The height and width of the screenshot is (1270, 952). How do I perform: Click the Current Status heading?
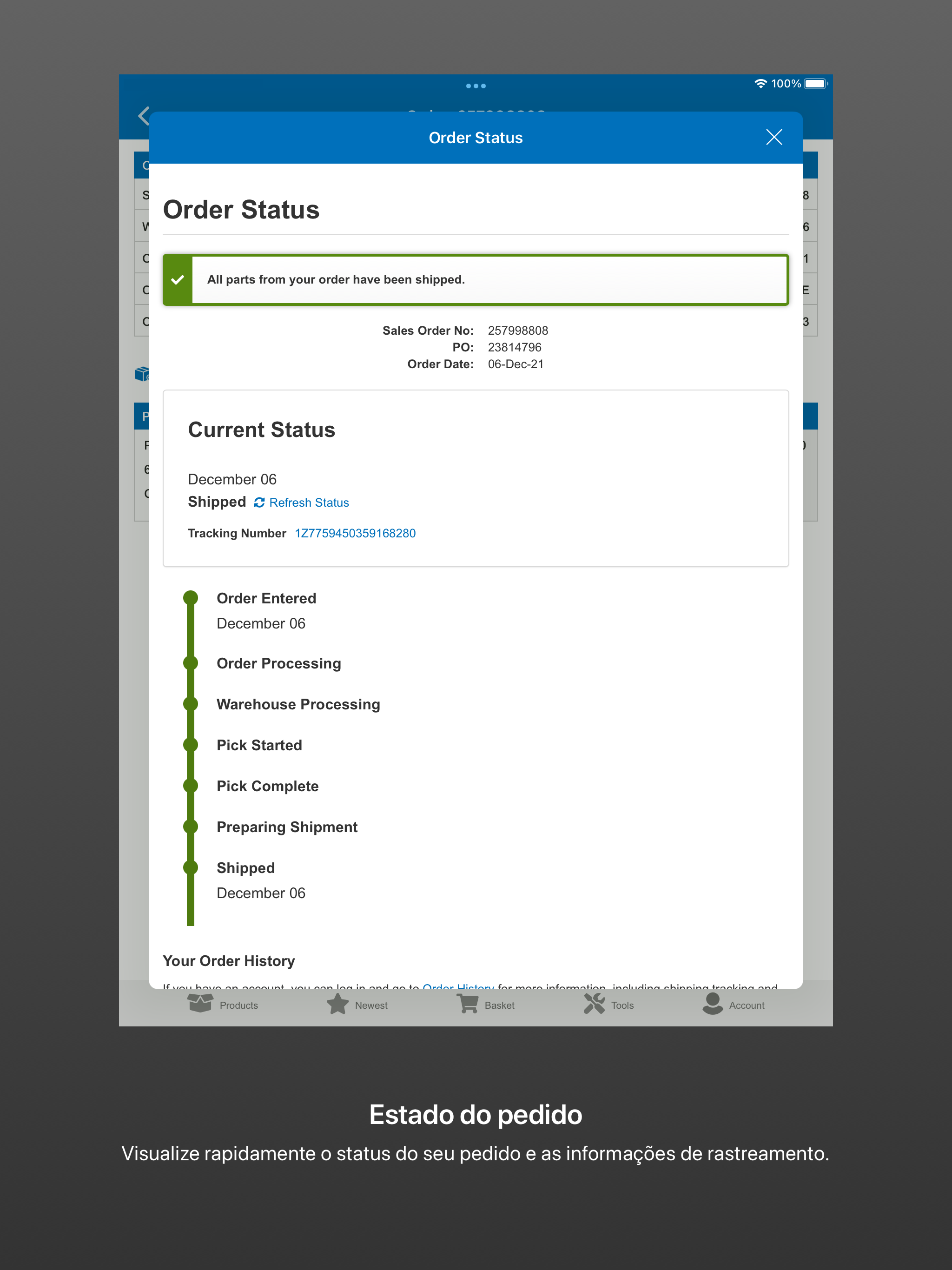(261, 430)
